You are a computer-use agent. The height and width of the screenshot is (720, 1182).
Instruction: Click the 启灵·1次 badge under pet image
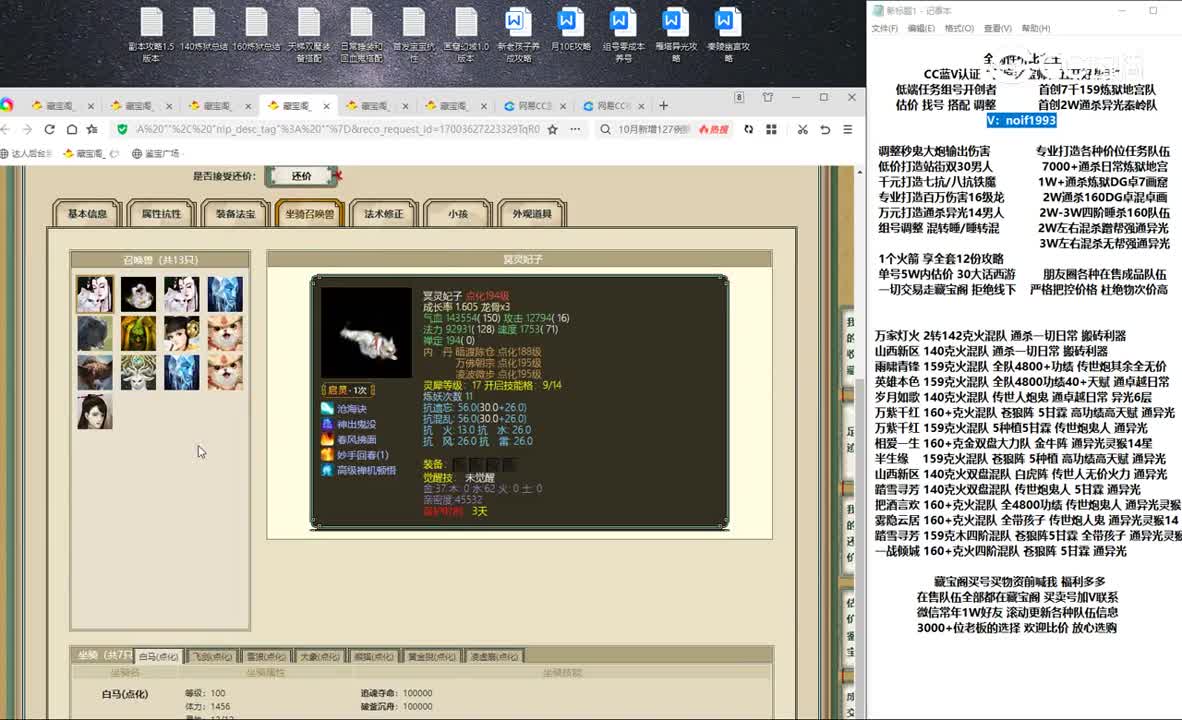pos(348,391)
